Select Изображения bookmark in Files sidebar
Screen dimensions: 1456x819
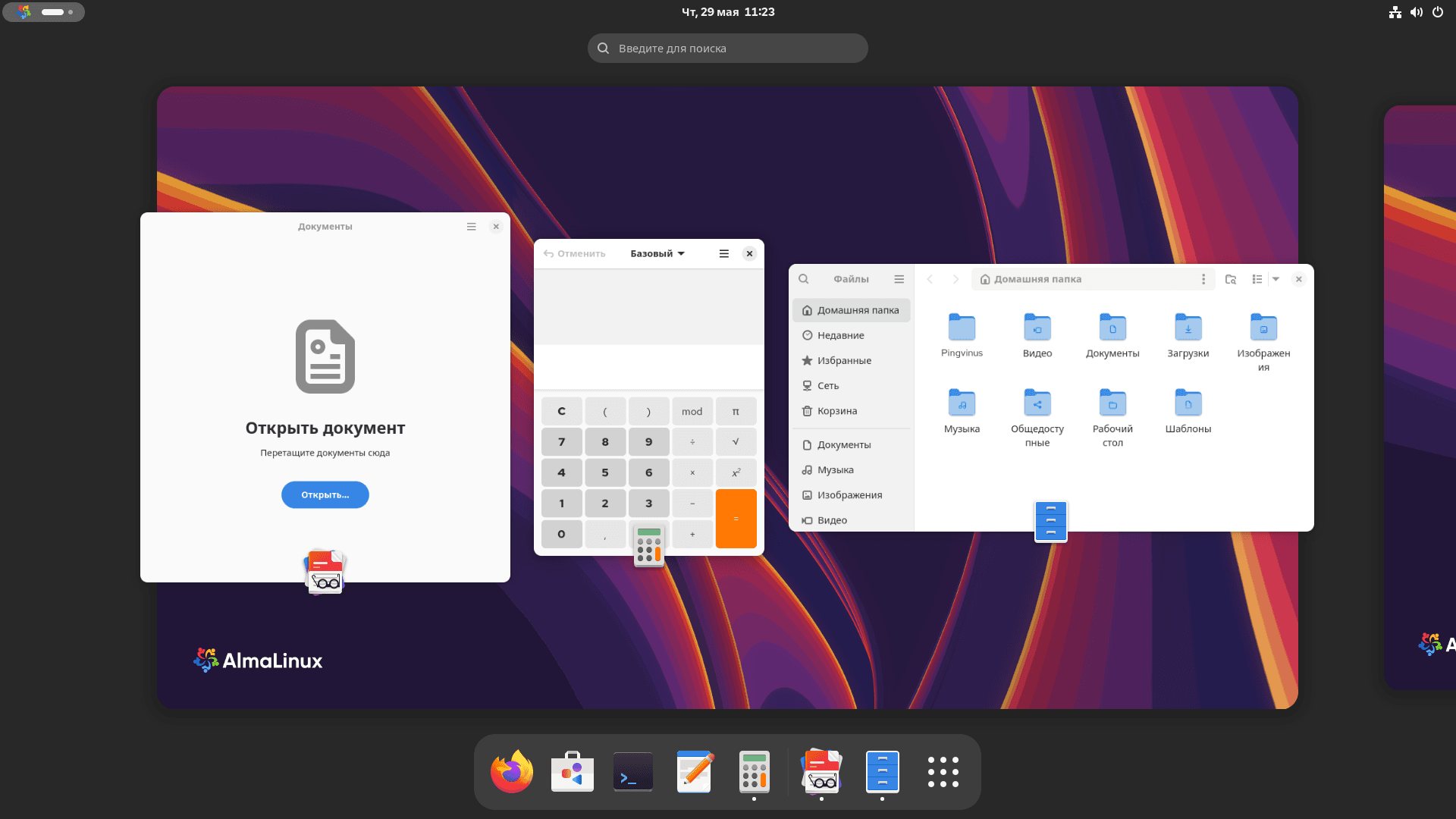pos(852,494)
